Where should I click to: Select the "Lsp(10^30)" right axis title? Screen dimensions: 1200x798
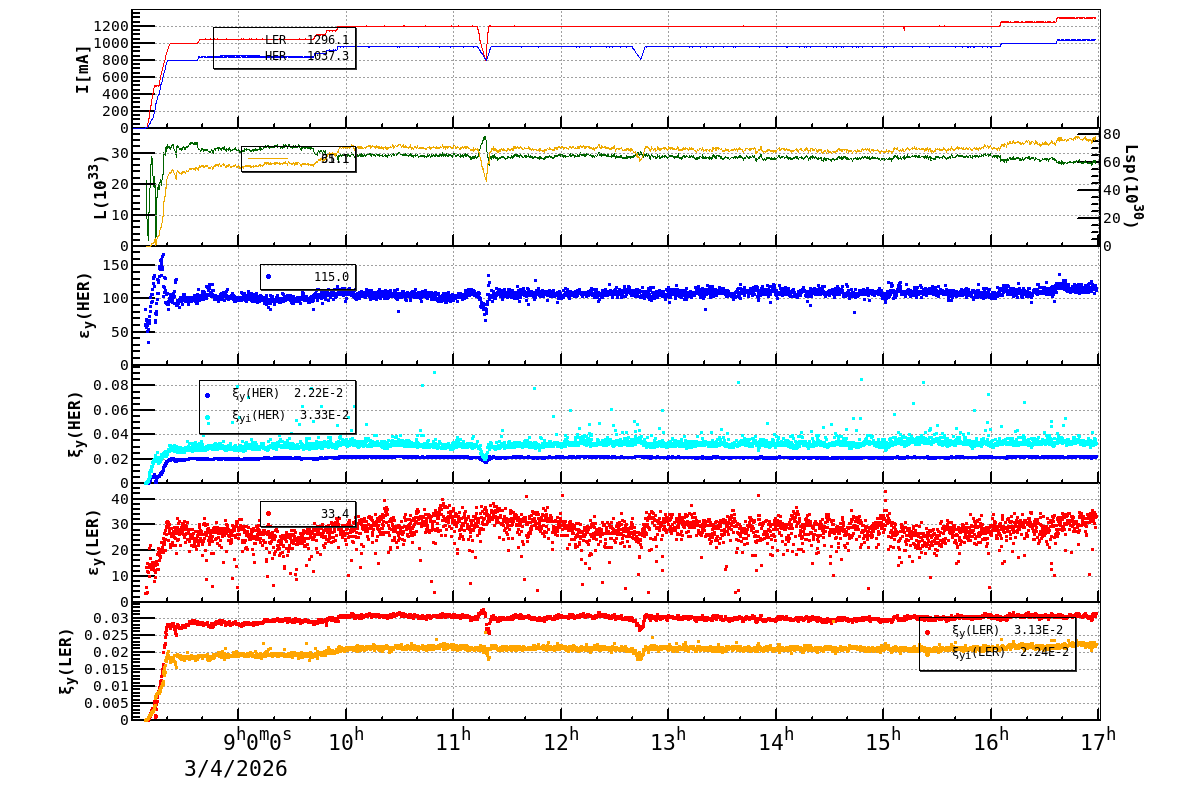(1132, 187)
